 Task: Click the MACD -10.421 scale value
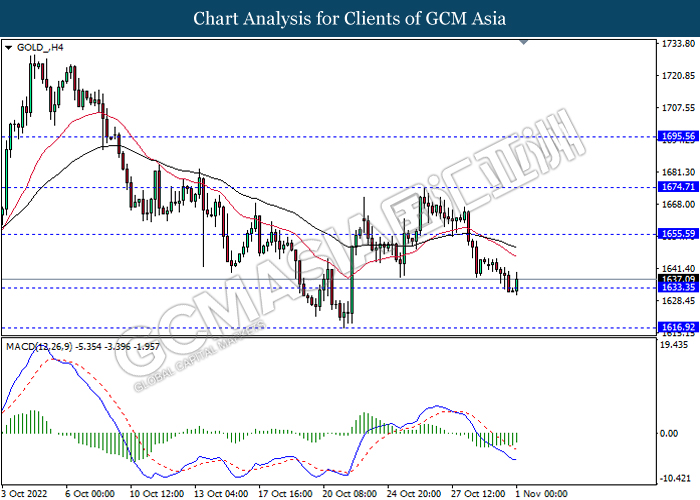[x=675, y=478]
